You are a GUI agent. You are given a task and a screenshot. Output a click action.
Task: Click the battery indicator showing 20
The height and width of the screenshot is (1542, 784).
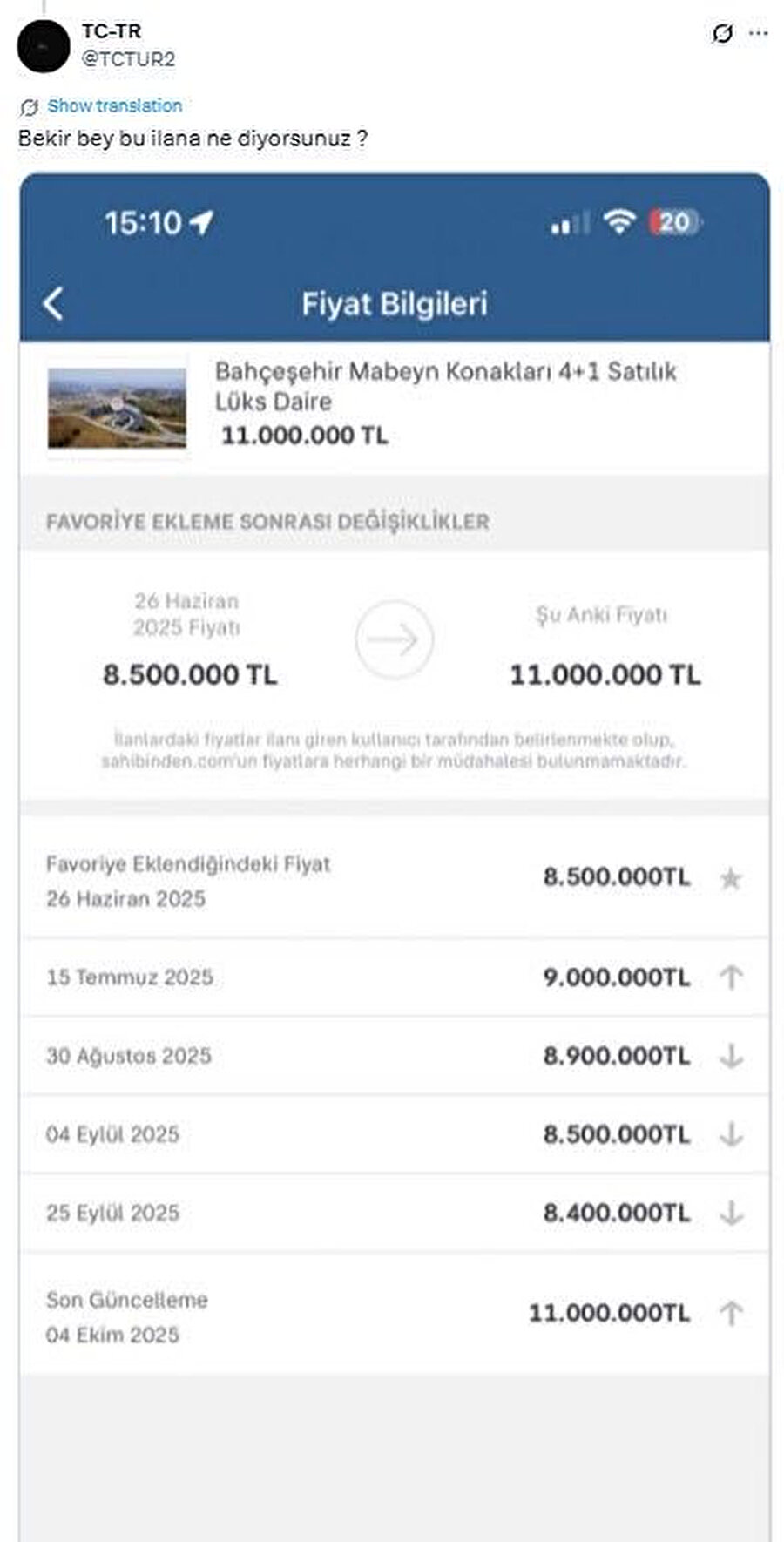tap(675, 223)
